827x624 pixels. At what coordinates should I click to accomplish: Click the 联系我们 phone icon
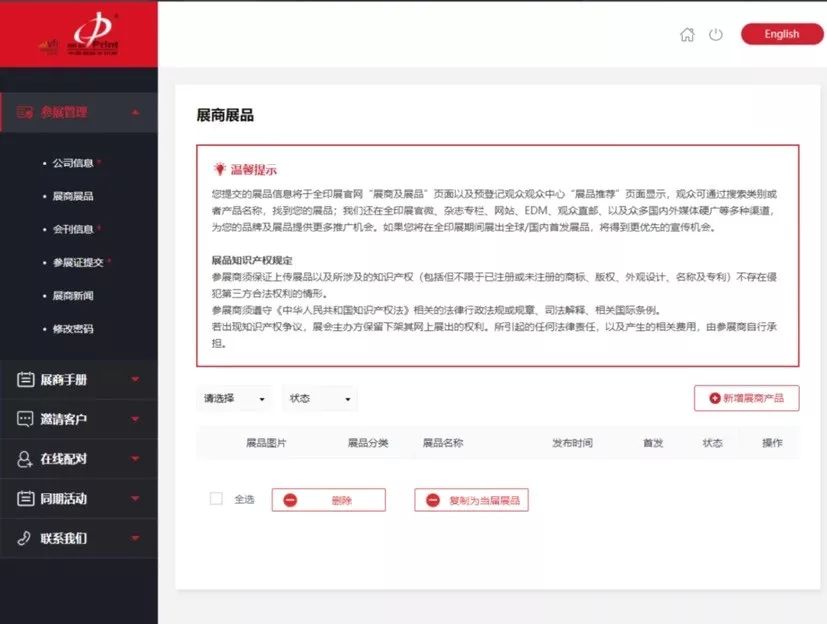(x=25, y=538)
